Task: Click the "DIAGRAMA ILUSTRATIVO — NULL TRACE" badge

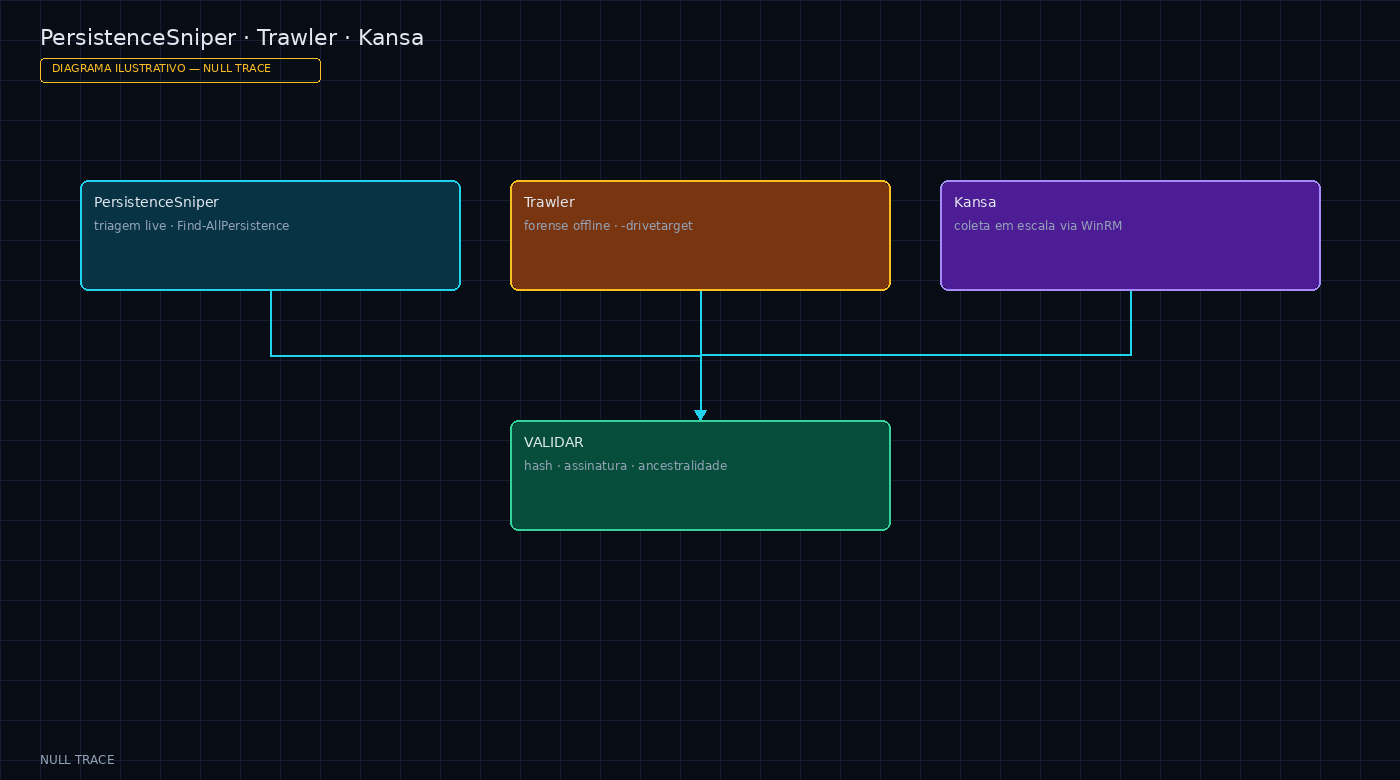Action: (x=180, y=70)
